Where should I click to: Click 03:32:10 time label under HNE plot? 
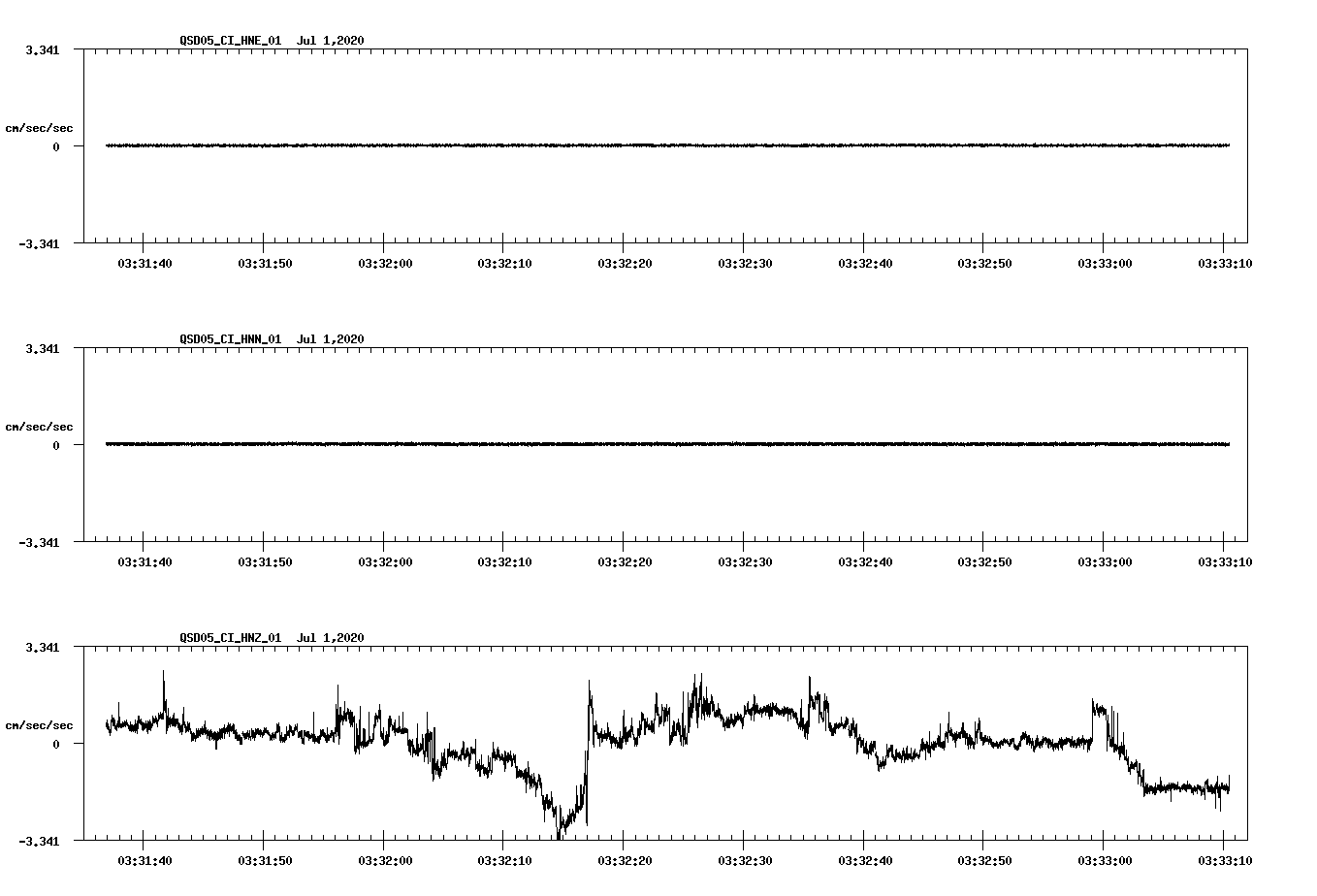coord(504,263)
